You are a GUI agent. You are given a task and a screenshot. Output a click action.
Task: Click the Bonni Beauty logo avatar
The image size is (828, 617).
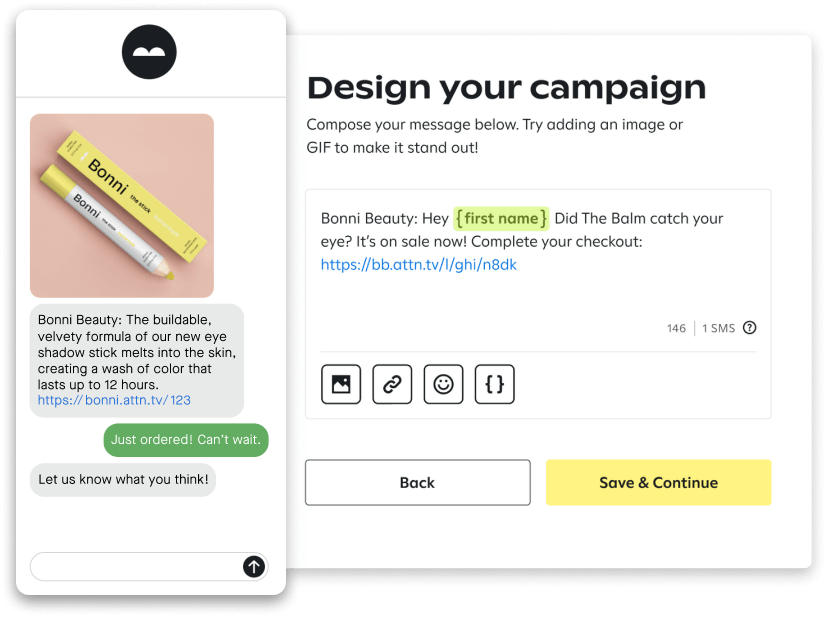click(149, 51)
